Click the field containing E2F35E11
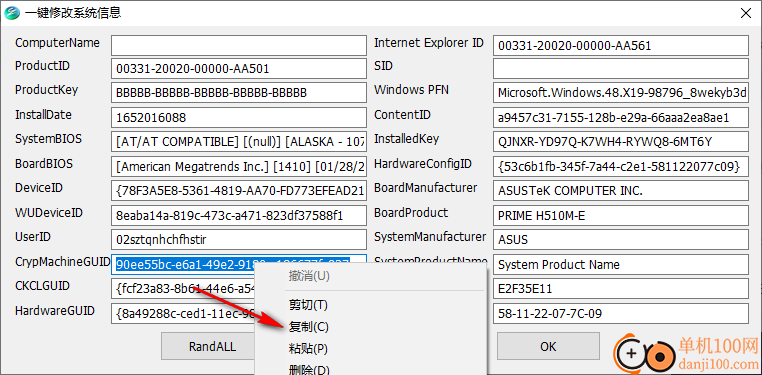This screenshot has width=762, height=375. (621, 289)
